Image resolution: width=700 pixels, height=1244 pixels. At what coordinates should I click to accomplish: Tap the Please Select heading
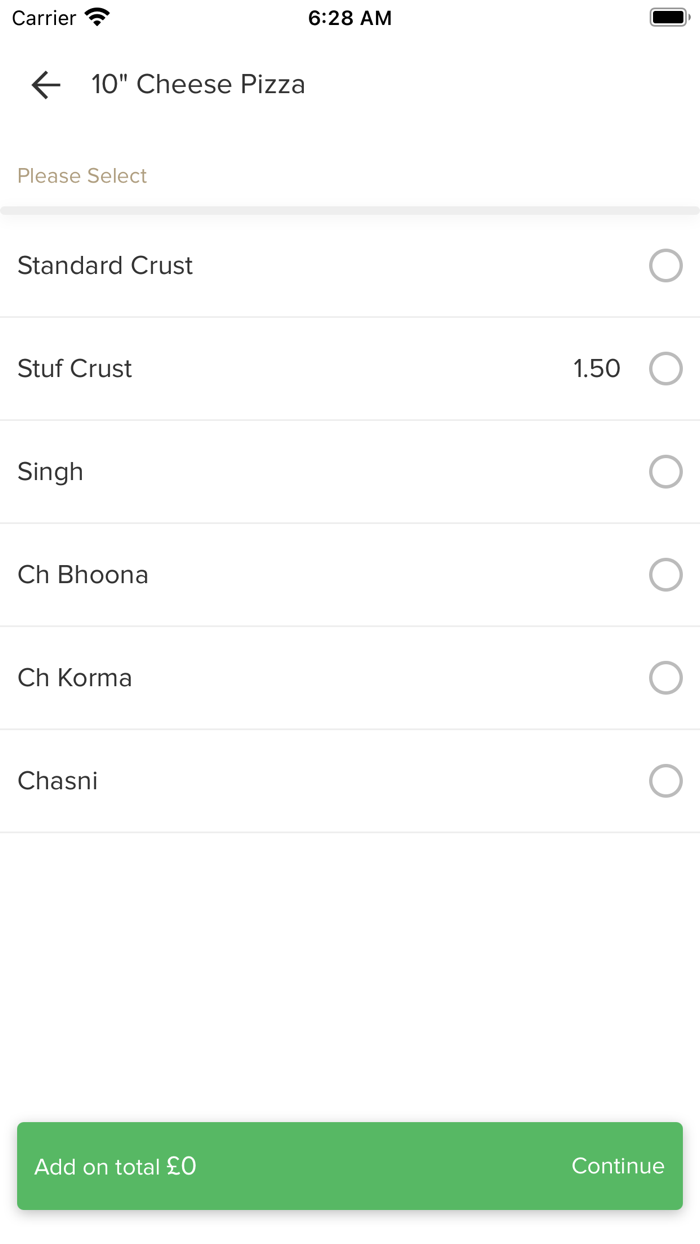pyautogui.click(x=82, y=176)
